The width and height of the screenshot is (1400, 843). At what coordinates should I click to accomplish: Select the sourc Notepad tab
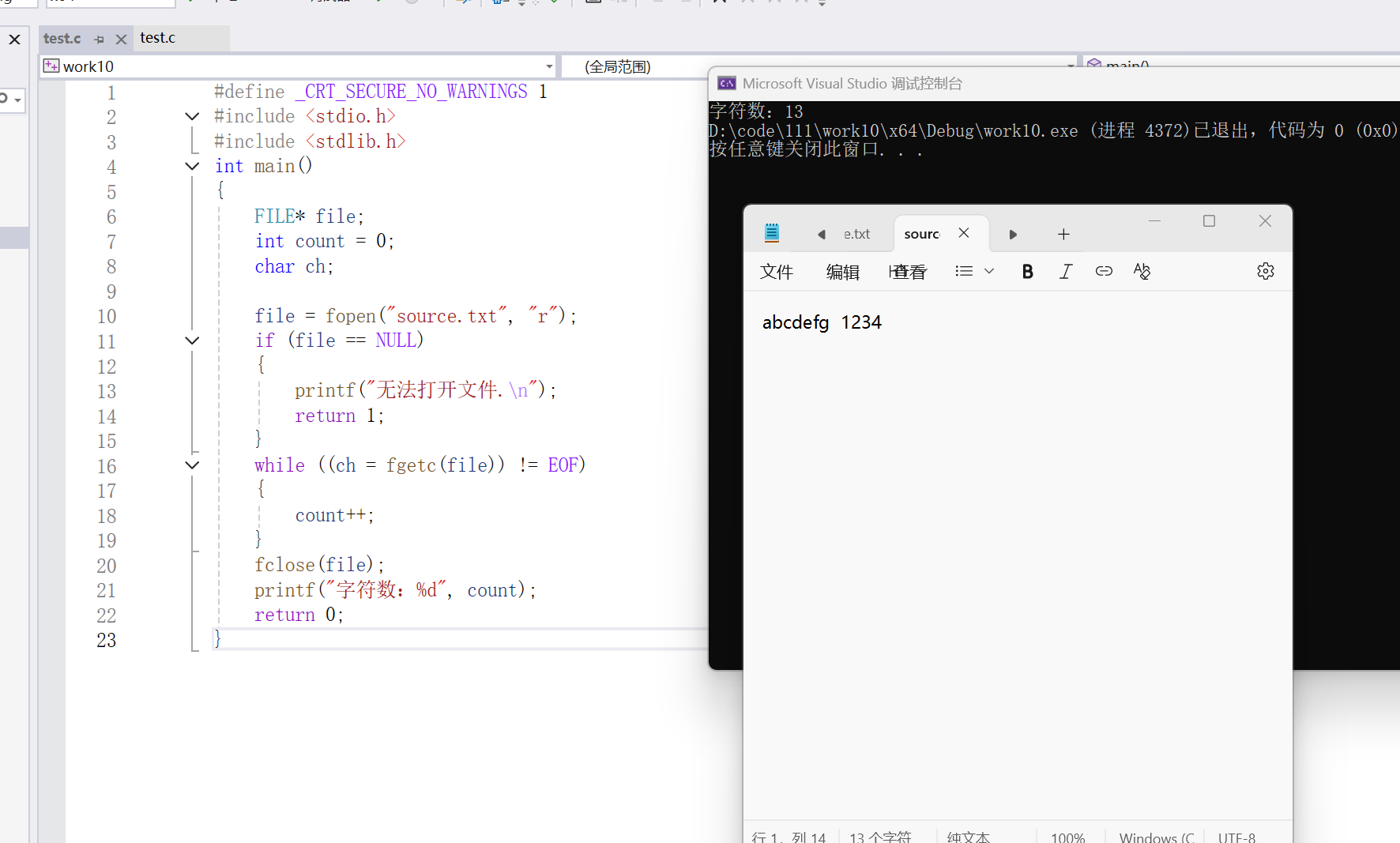[x=921, y=234]
